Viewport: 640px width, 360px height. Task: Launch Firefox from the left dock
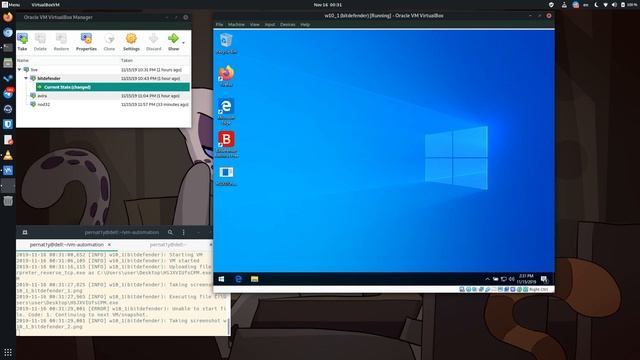coord(8,17)
